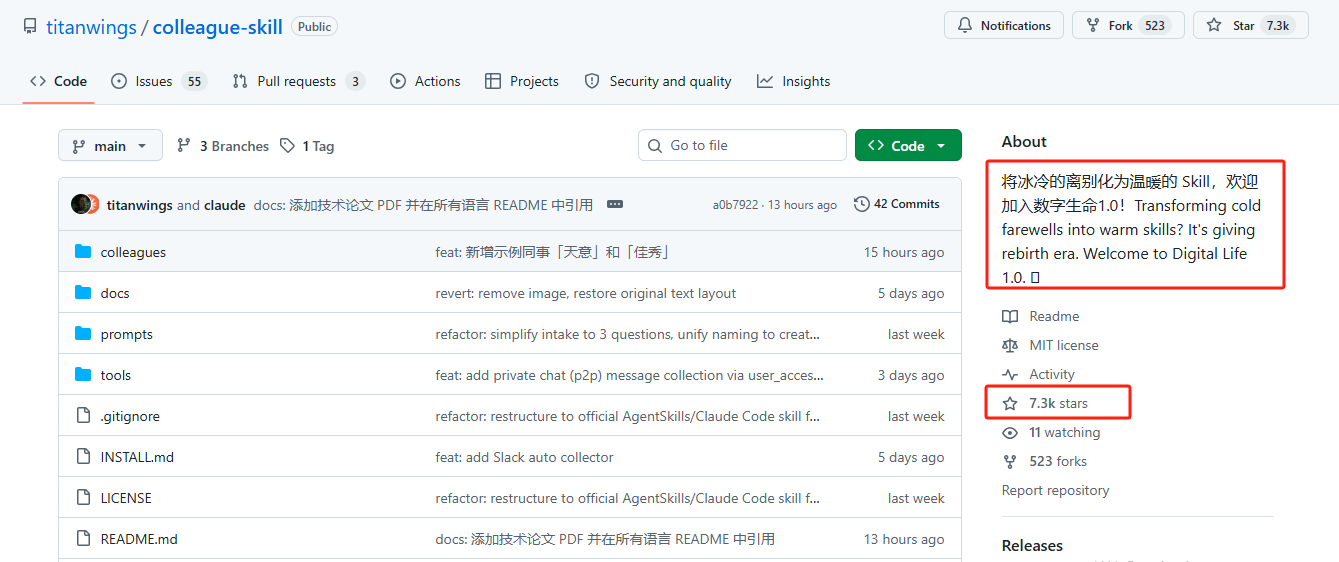Open the Notifications subscription button

[1003, 26]
